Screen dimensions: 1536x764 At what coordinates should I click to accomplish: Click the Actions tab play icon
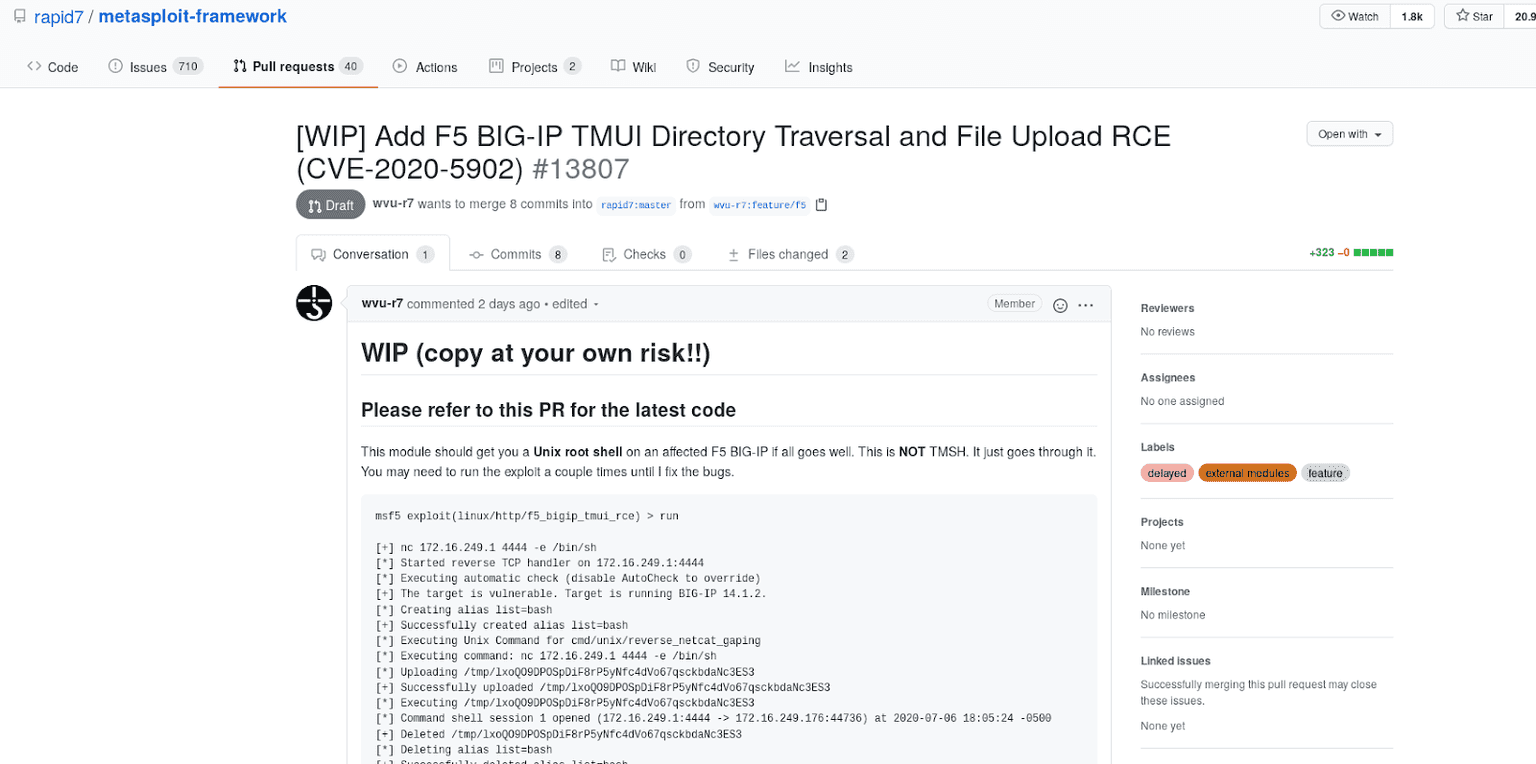[400, 67]
